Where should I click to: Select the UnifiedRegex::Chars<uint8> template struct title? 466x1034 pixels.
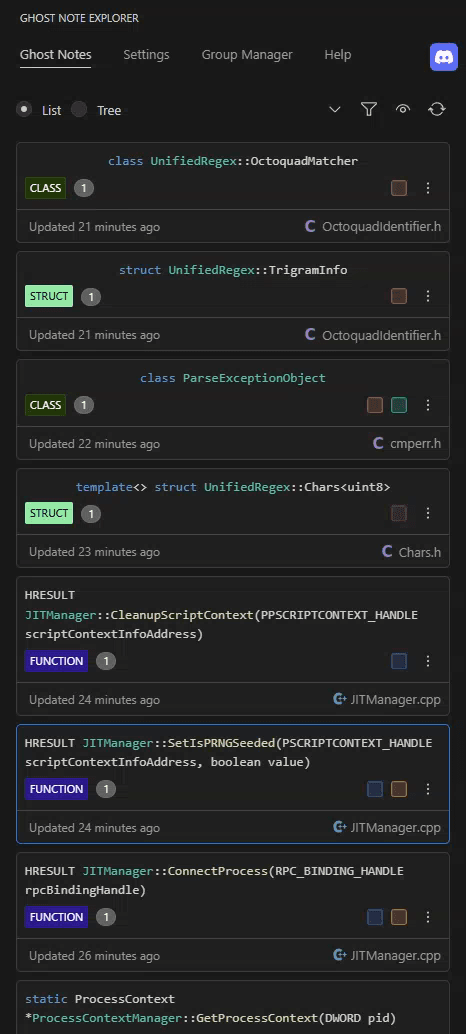pyautogui.click(x=233, y=487)
